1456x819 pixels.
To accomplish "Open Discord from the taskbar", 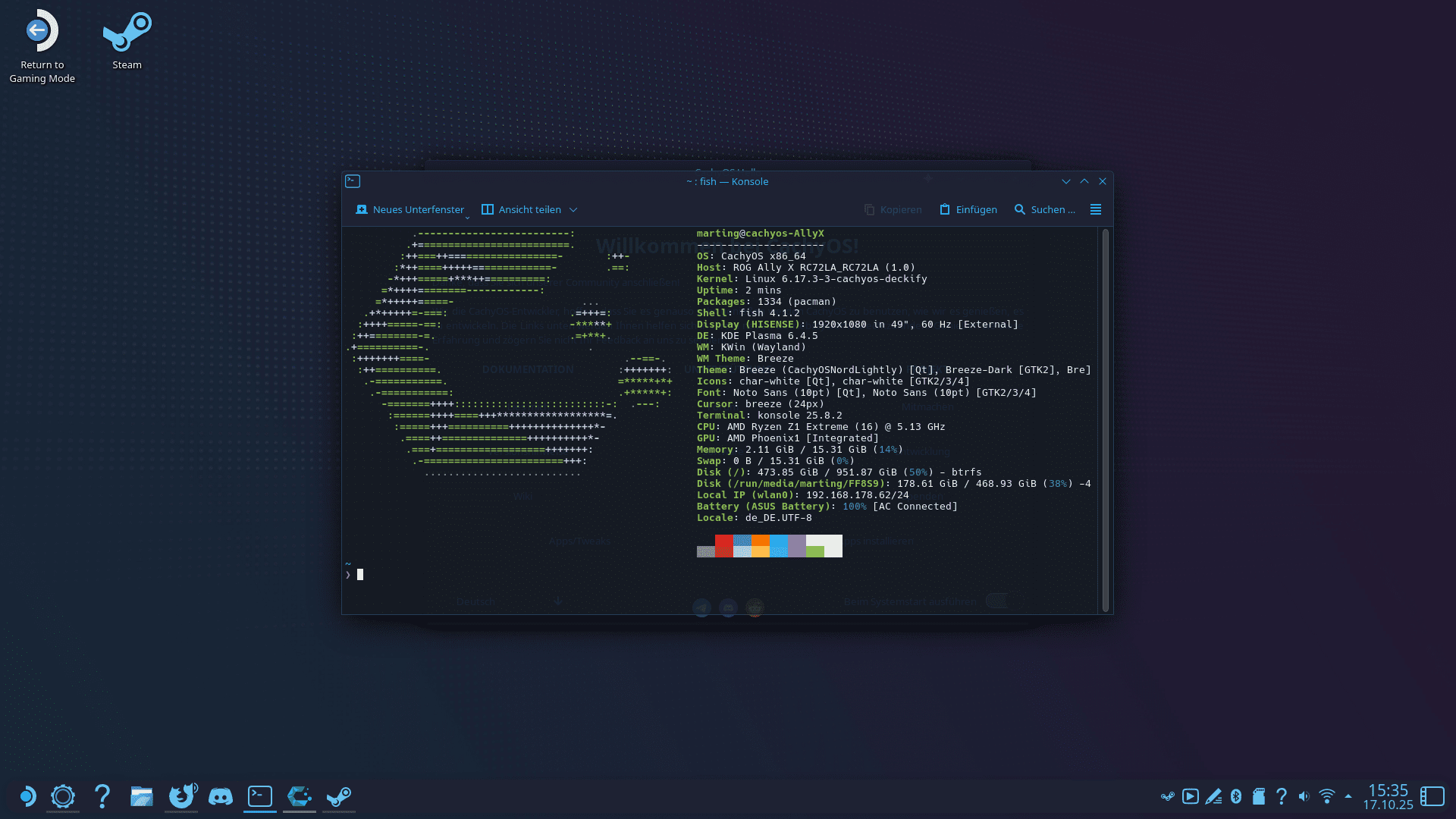I will coord(221,796).
